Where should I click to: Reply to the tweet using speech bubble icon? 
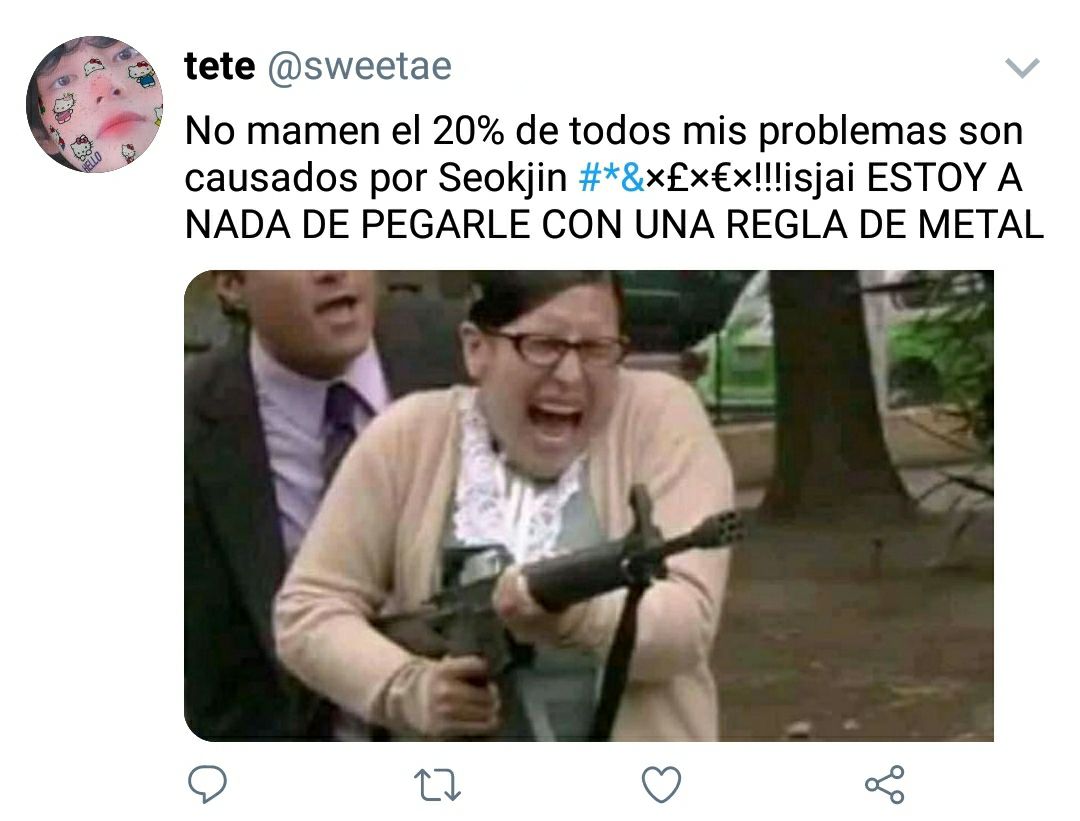coord(207,784)
